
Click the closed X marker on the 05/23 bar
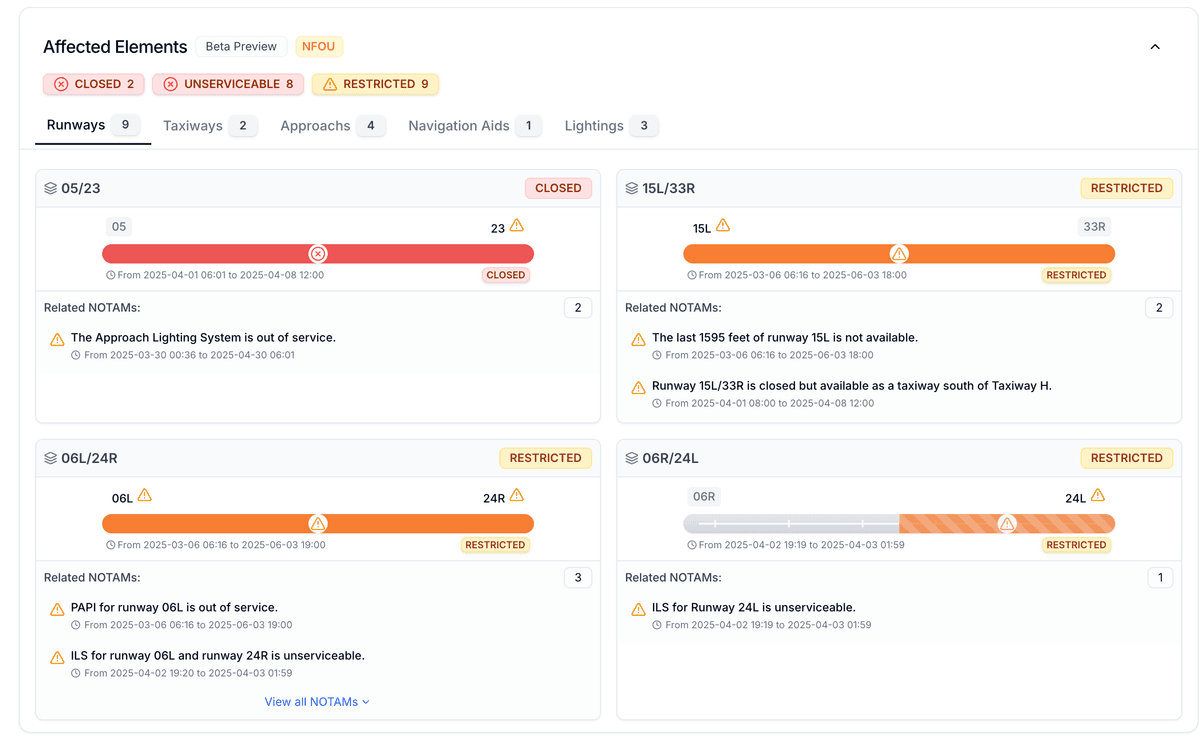318,254
